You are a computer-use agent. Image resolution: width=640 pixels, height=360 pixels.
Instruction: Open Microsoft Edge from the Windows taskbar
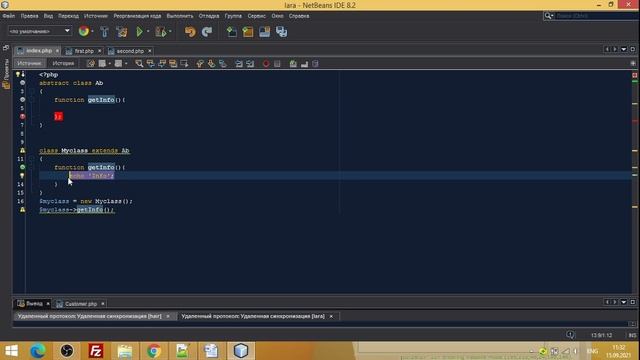pos(38,351)
